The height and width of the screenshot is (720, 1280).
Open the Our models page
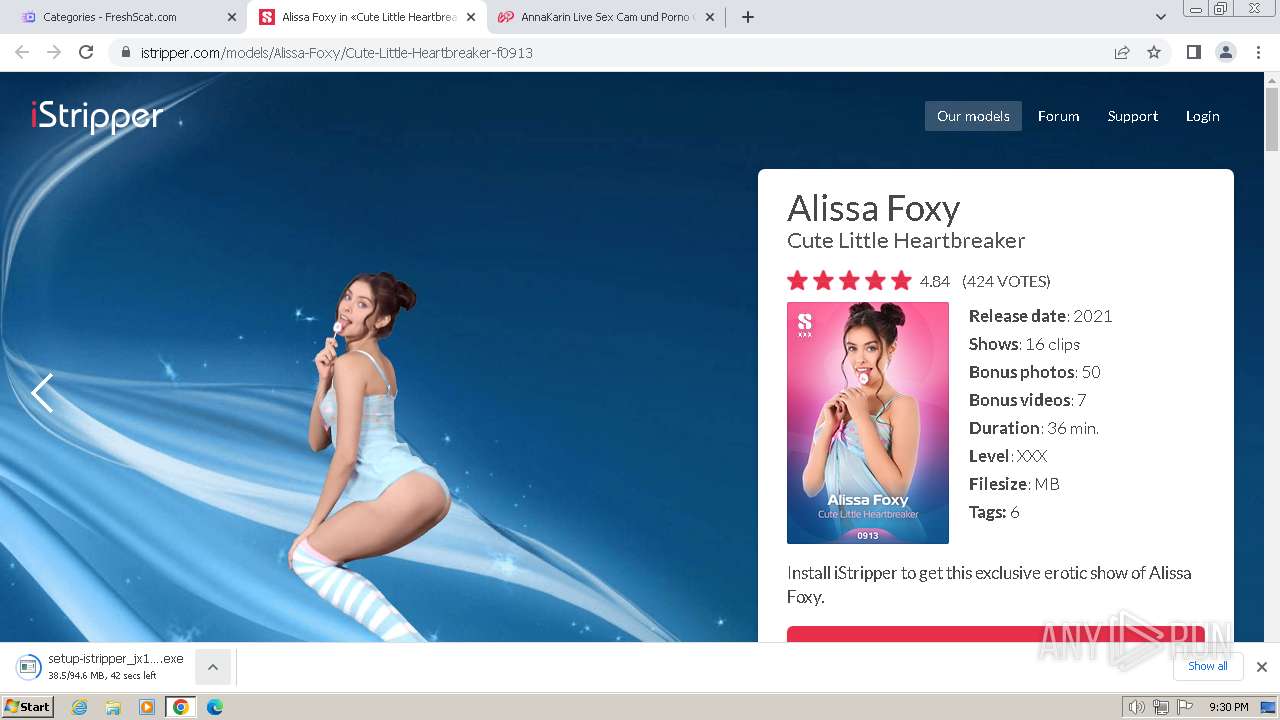[973, 116]
